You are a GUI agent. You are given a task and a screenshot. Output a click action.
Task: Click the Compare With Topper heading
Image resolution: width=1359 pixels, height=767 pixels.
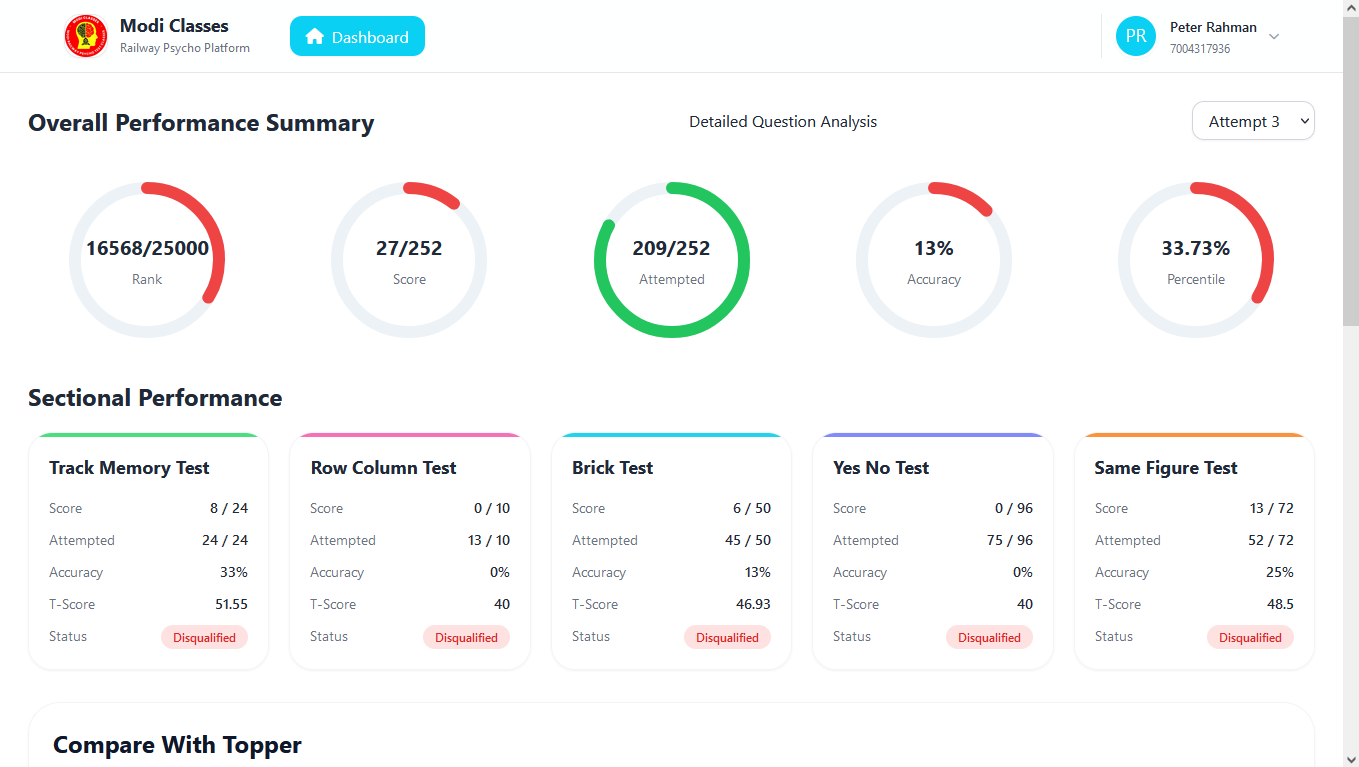click(177, 745)
